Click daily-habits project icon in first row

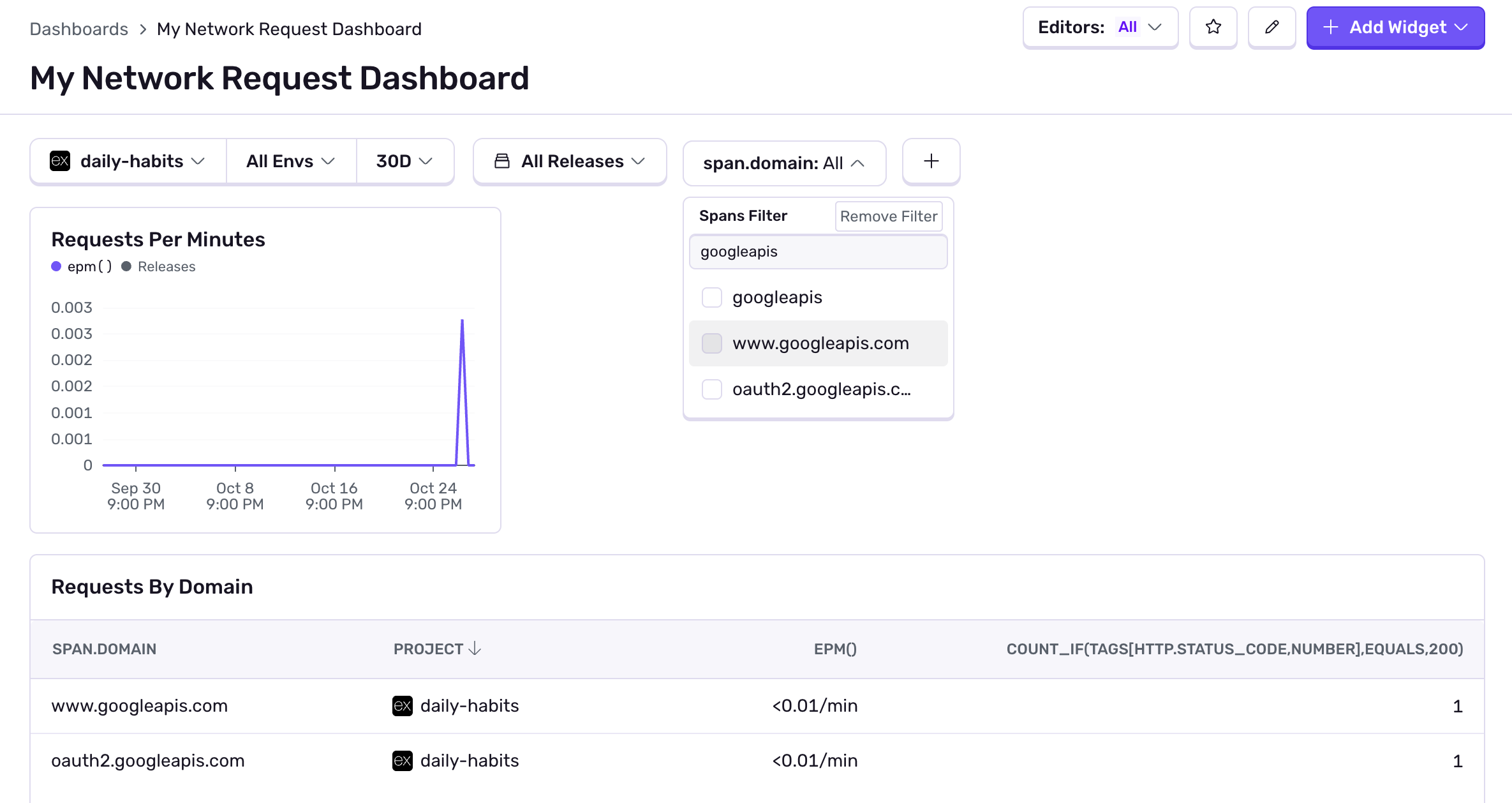[403, 706]
